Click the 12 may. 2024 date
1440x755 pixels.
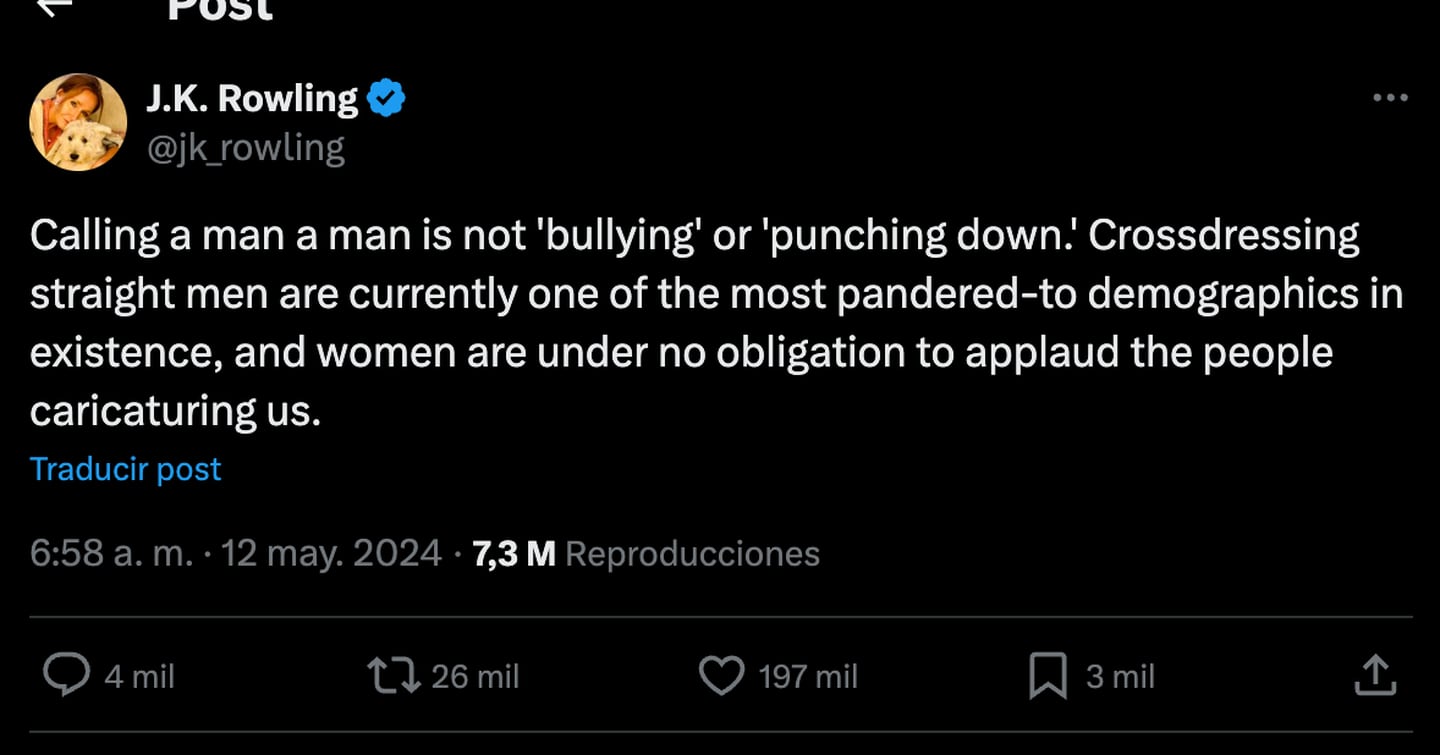click(331, 553)
